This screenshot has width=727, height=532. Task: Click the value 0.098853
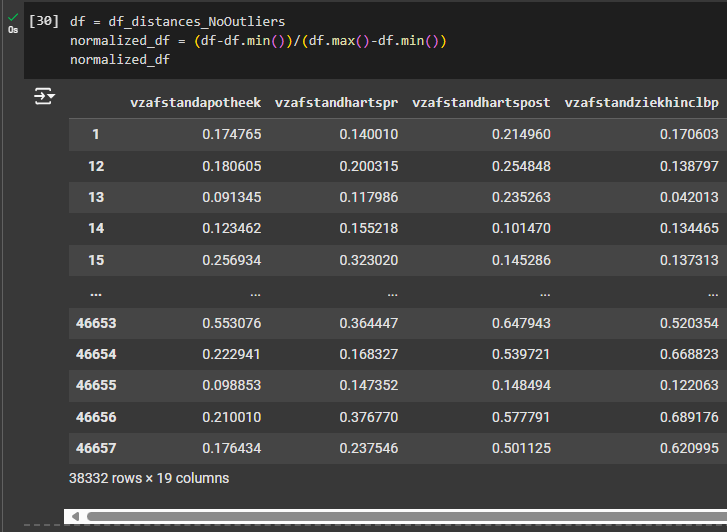[x=232, y=385]
